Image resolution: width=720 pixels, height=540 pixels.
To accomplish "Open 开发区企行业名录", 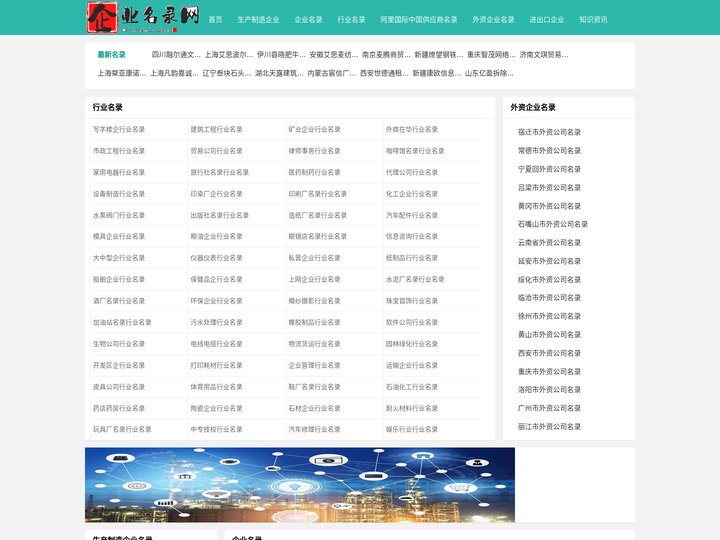I will click(119, 366).
